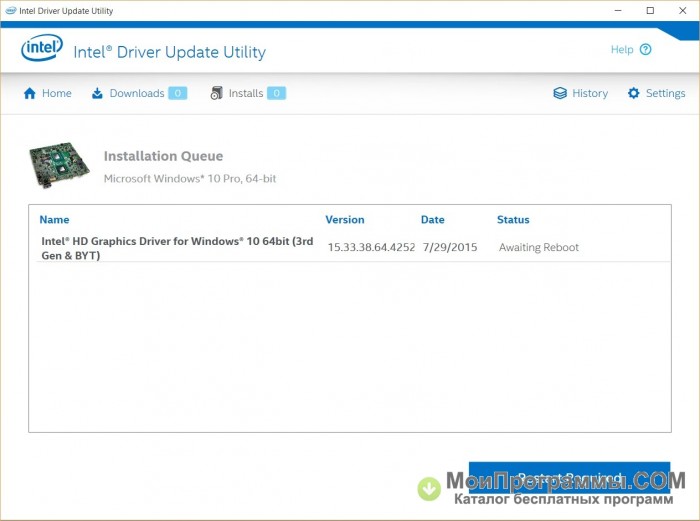Close the Intel Driver Update Utility window
700x521 pixels.
683,10
